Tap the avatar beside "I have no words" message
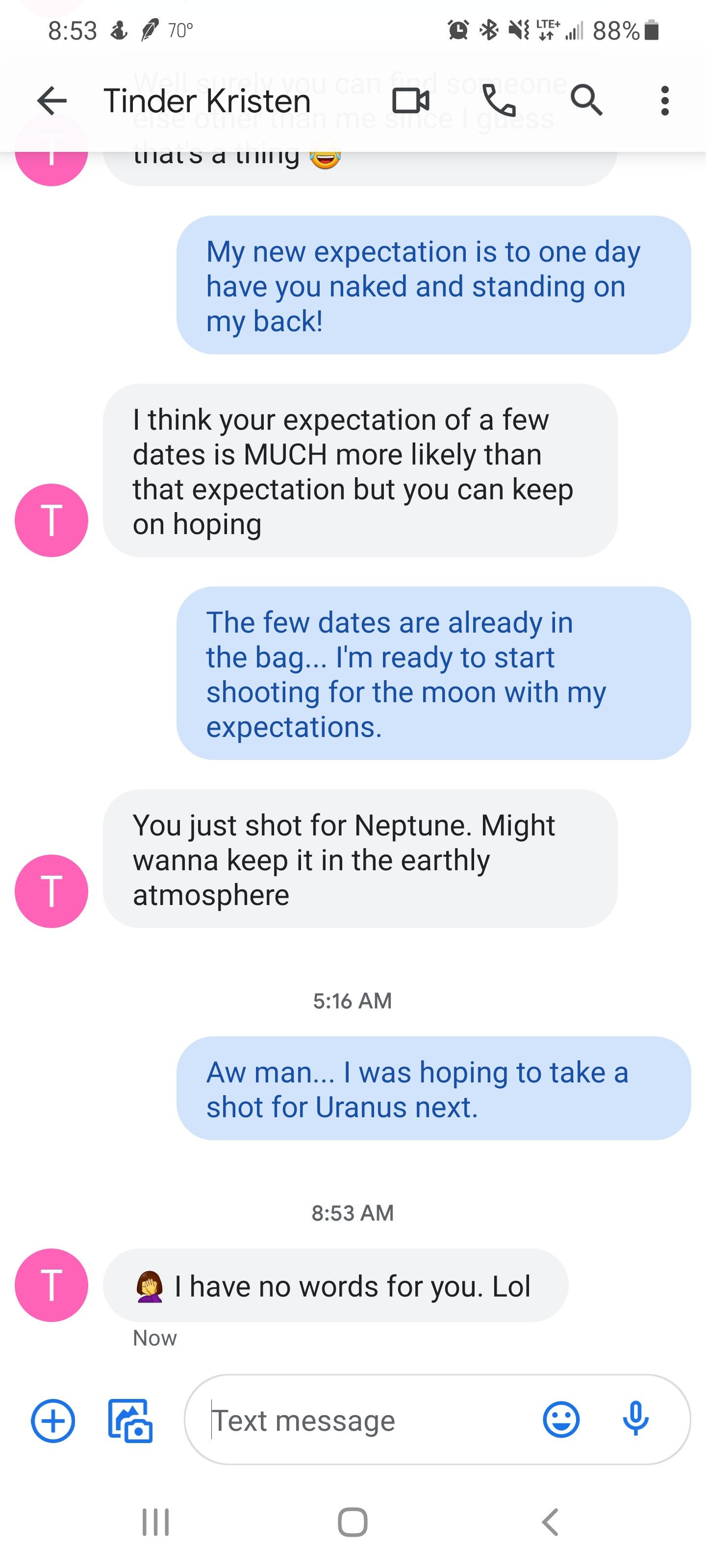Screen dimensions: 706x1568 [51, 1285]
